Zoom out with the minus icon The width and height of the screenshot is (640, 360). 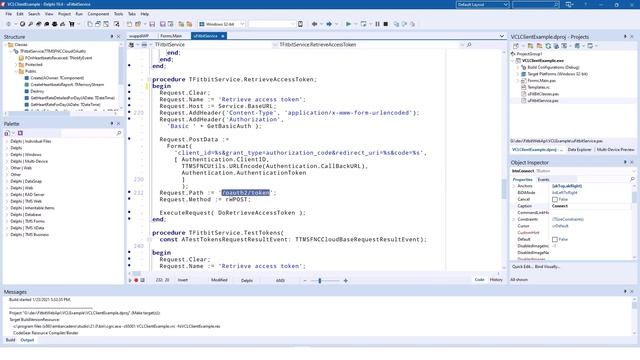[x=305, y=280]
